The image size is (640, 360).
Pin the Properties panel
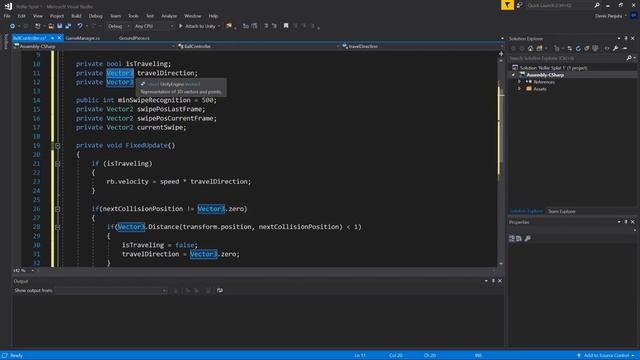pyautogui.click(x=626, y=222)
